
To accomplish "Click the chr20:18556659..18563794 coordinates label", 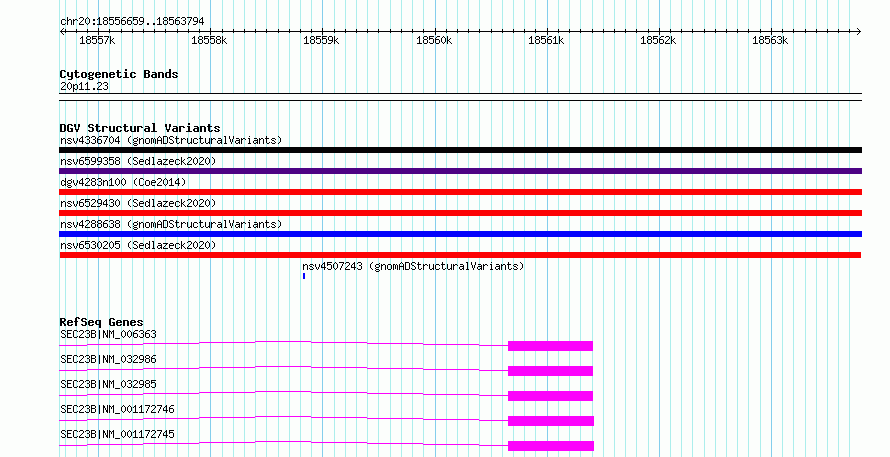I will click(132, 22).
